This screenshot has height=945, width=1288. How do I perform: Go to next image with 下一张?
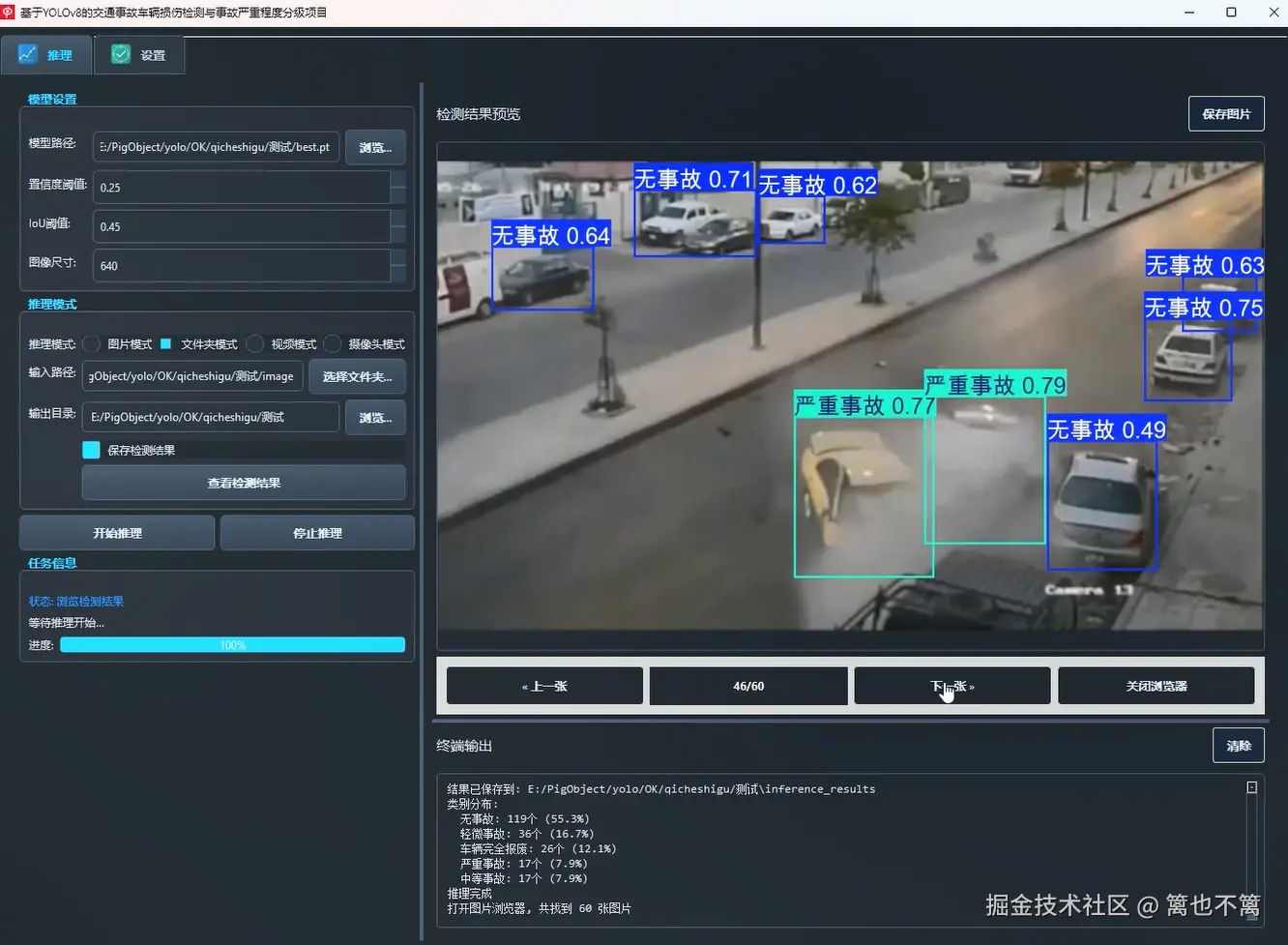[952, 686]
